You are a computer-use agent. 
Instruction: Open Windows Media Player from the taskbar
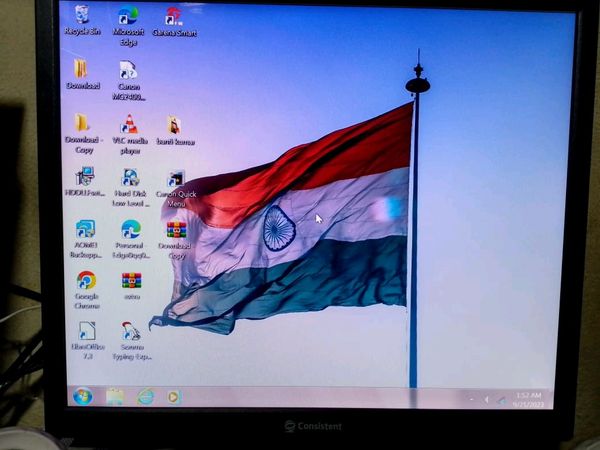point(173,397)
